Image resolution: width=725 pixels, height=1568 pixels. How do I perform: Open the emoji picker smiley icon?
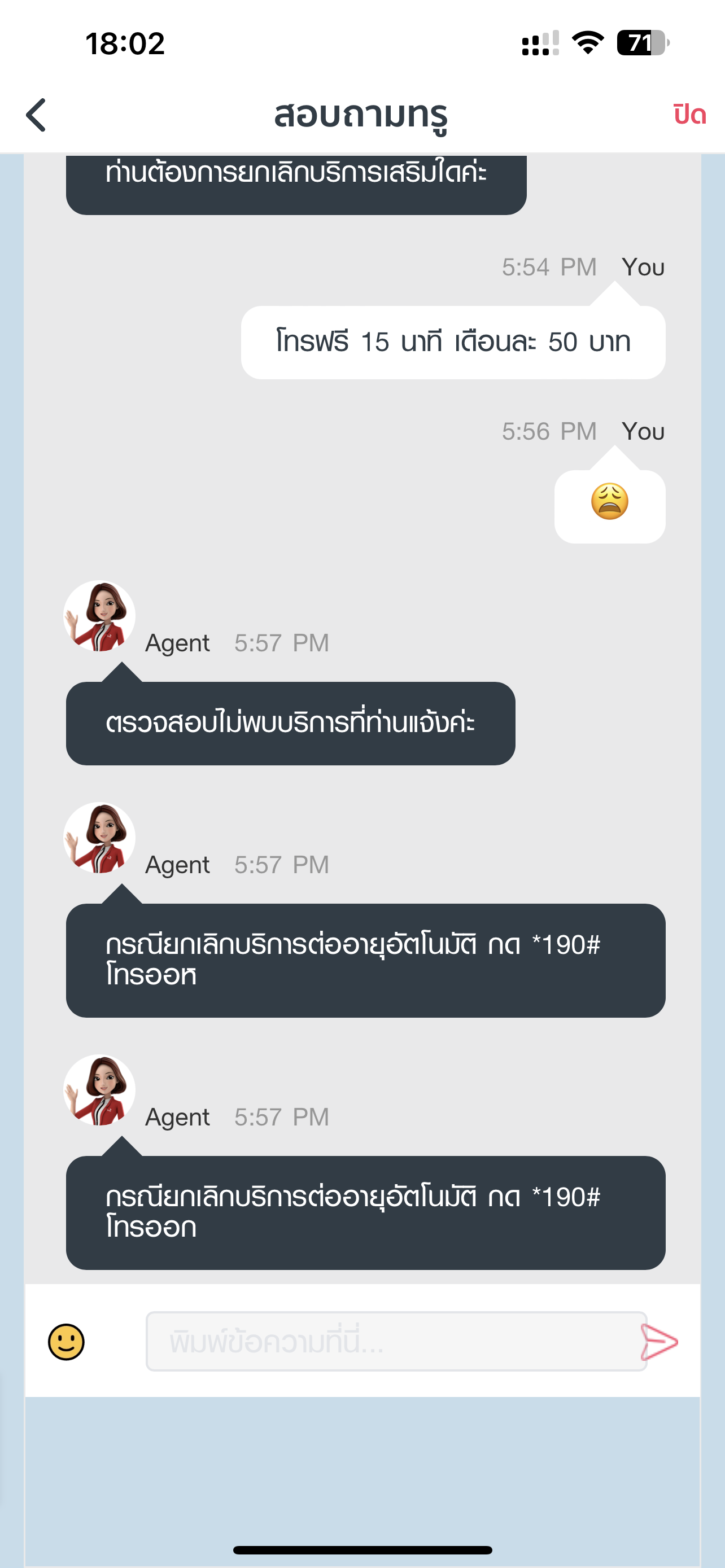pyautogui.click(x=67, y=1342)
